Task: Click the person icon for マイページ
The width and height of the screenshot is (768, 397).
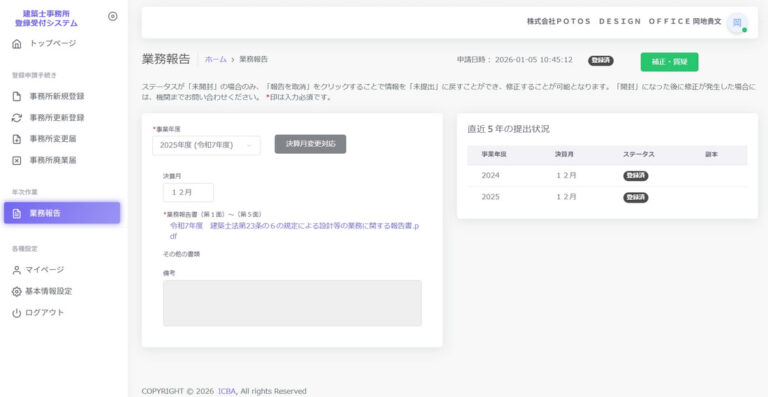Action: 17,270
